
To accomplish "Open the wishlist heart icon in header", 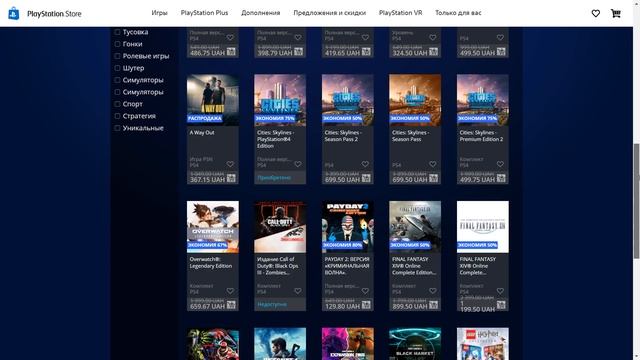I will click(596, 13).
